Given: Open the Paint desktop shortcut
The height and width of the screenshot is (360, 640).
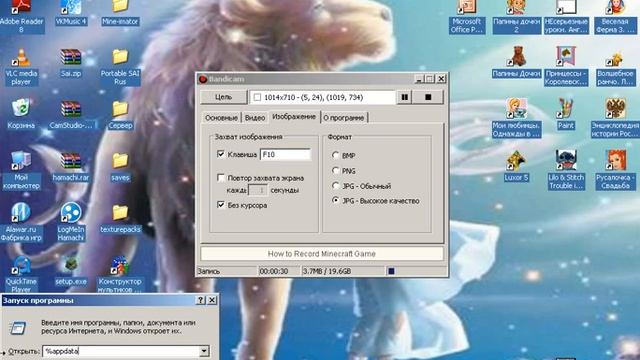Looking at the screenshot, I should tap(566, 109).
